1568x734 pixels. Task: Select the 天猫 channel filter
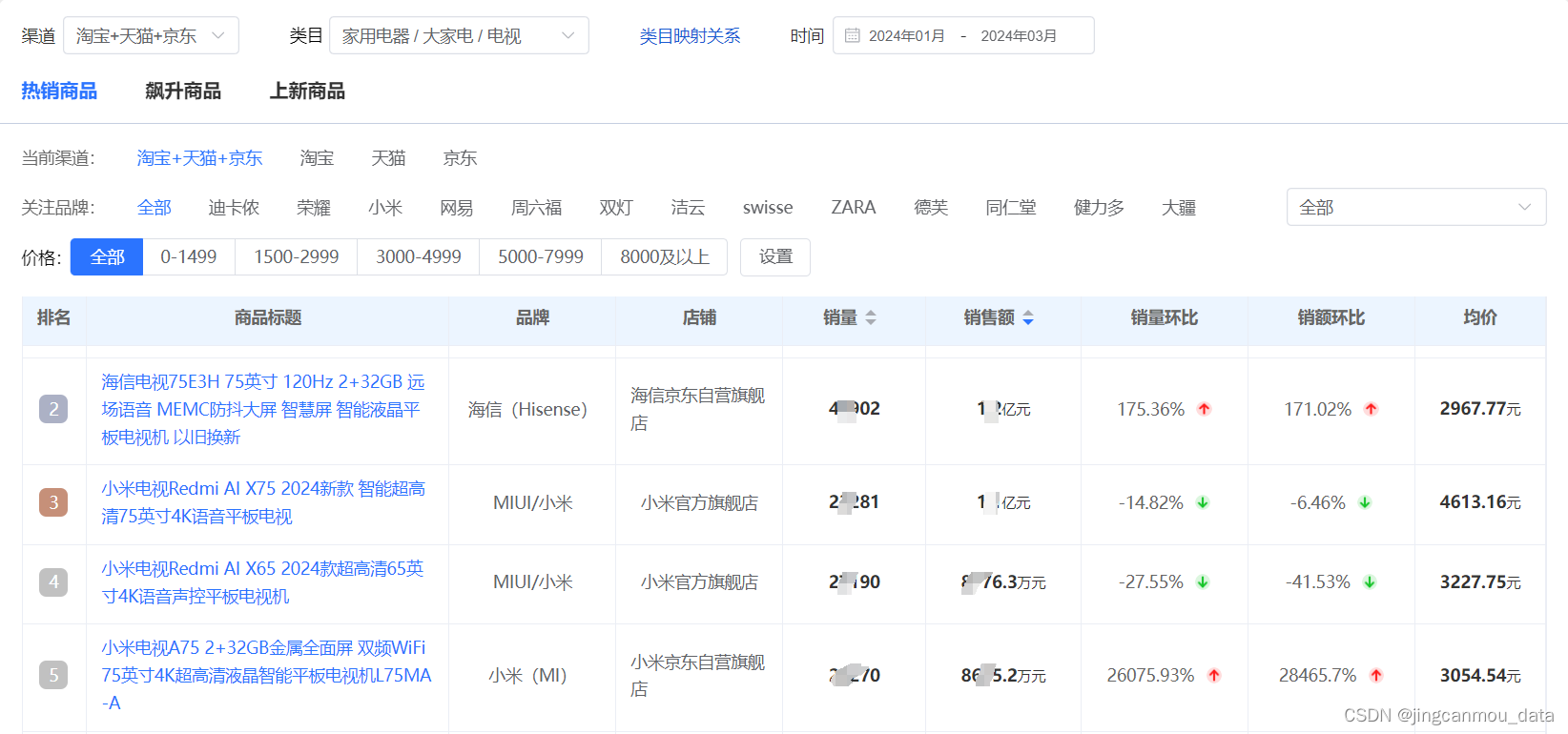(388, 158)
